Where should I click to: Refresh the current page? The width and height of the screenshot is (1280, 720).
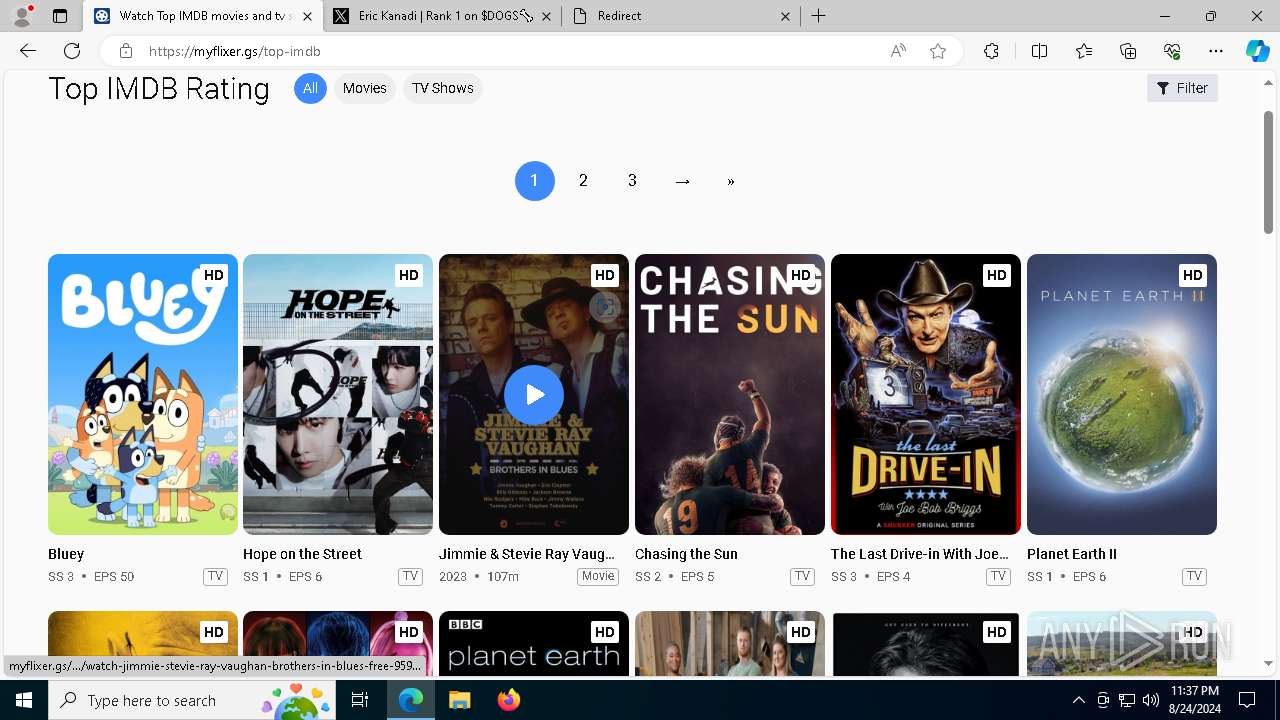pyautogui.click(x=72, y=51)
